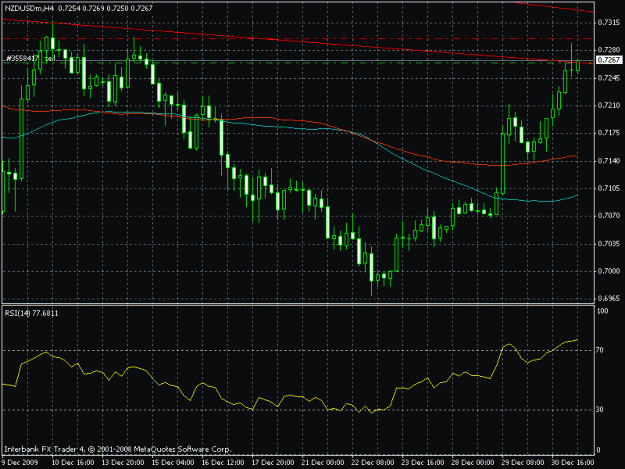
Task: Click the 9 Dec 2009 date label
Action: (x=20, y=462)
